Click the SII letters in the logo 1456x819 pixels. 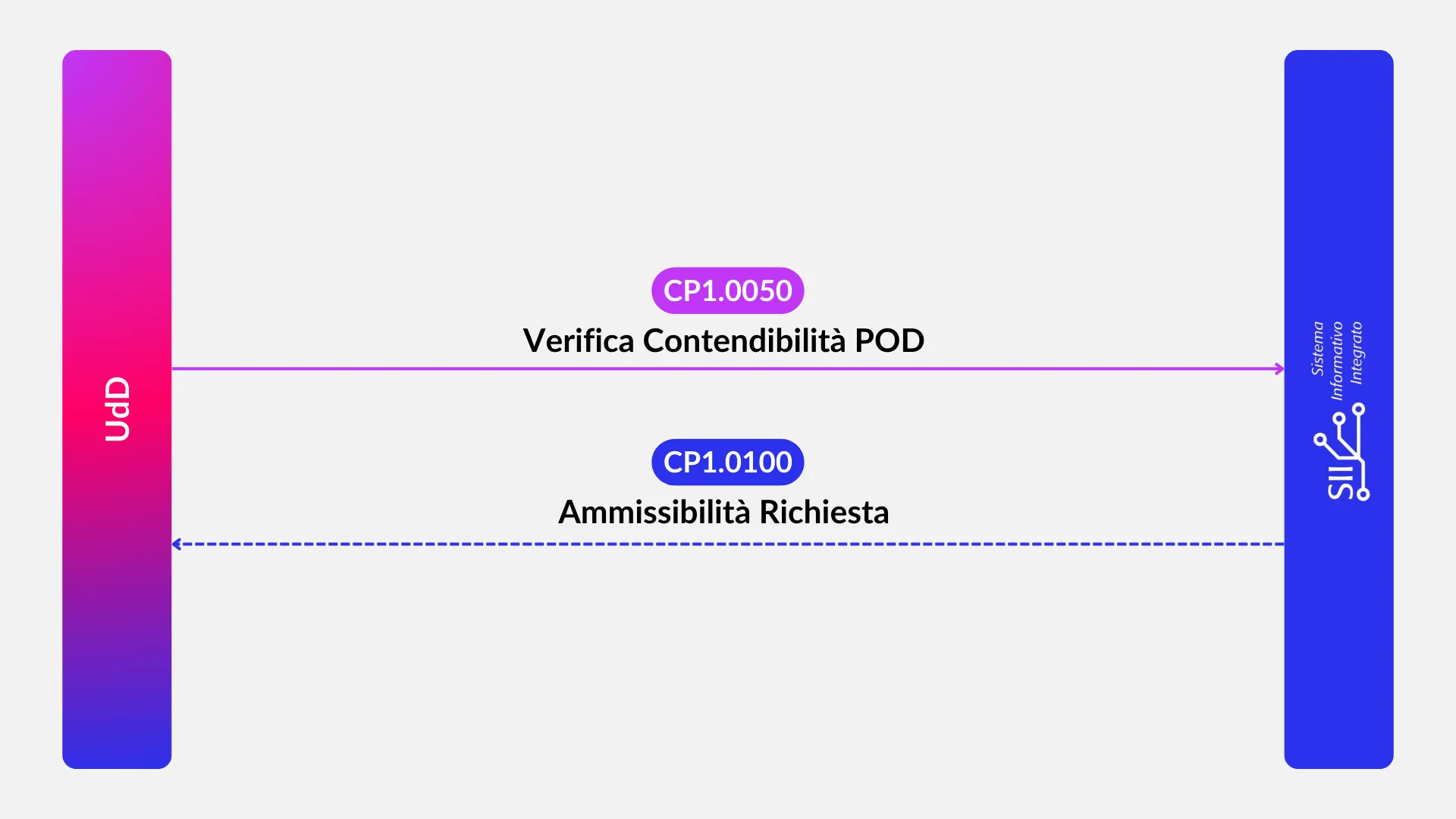click(x=1341, y=481)
